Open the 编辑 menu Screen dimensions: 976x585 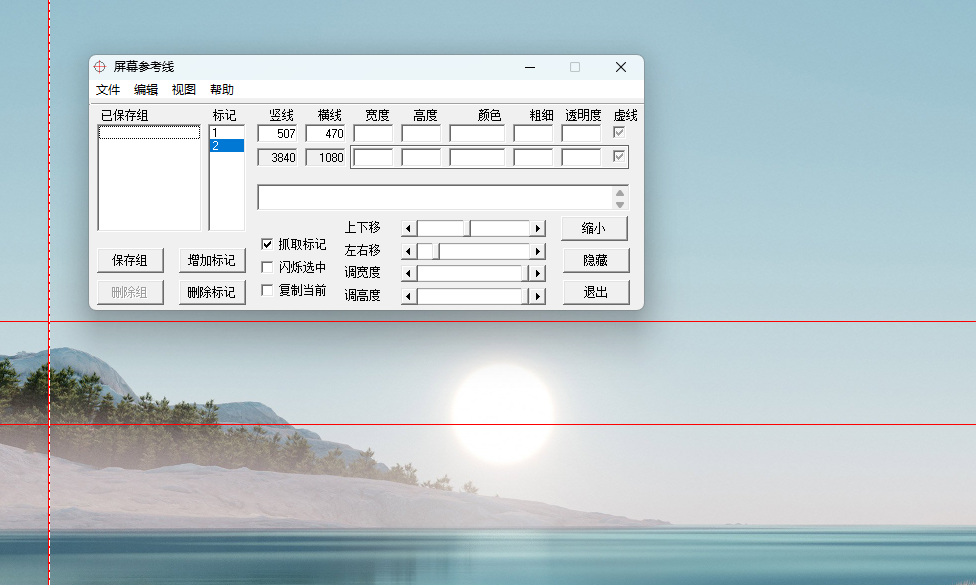tap(146, 90)
